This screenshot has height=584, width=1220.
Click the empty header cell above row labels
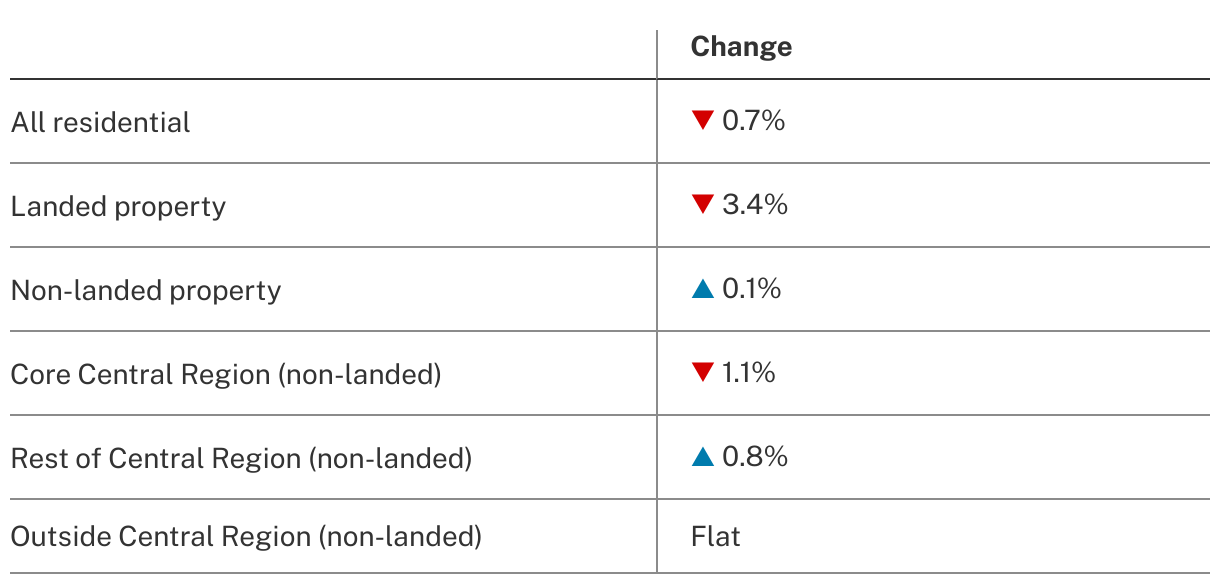point(333,54)
